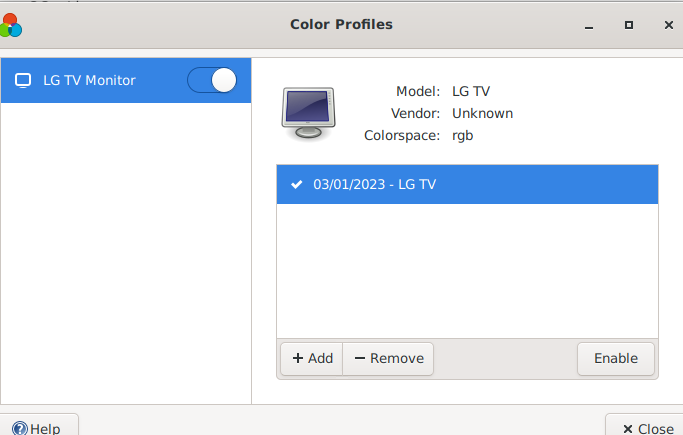Toggle the LG TV Monitor switch off

pos(212,81)
